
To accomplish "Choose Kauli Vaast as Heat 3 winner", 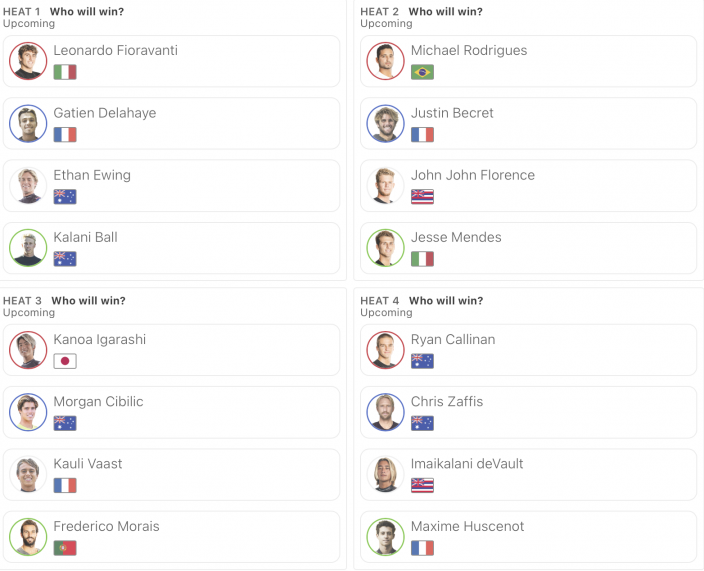I will [x=171, y=474].
